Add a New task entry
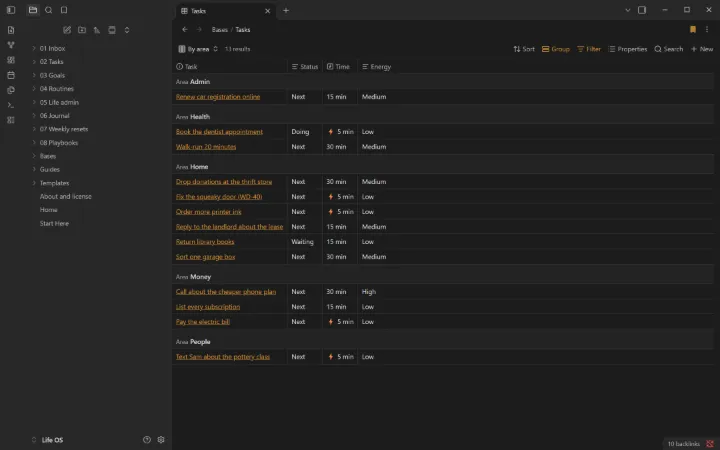 (702, 49)
